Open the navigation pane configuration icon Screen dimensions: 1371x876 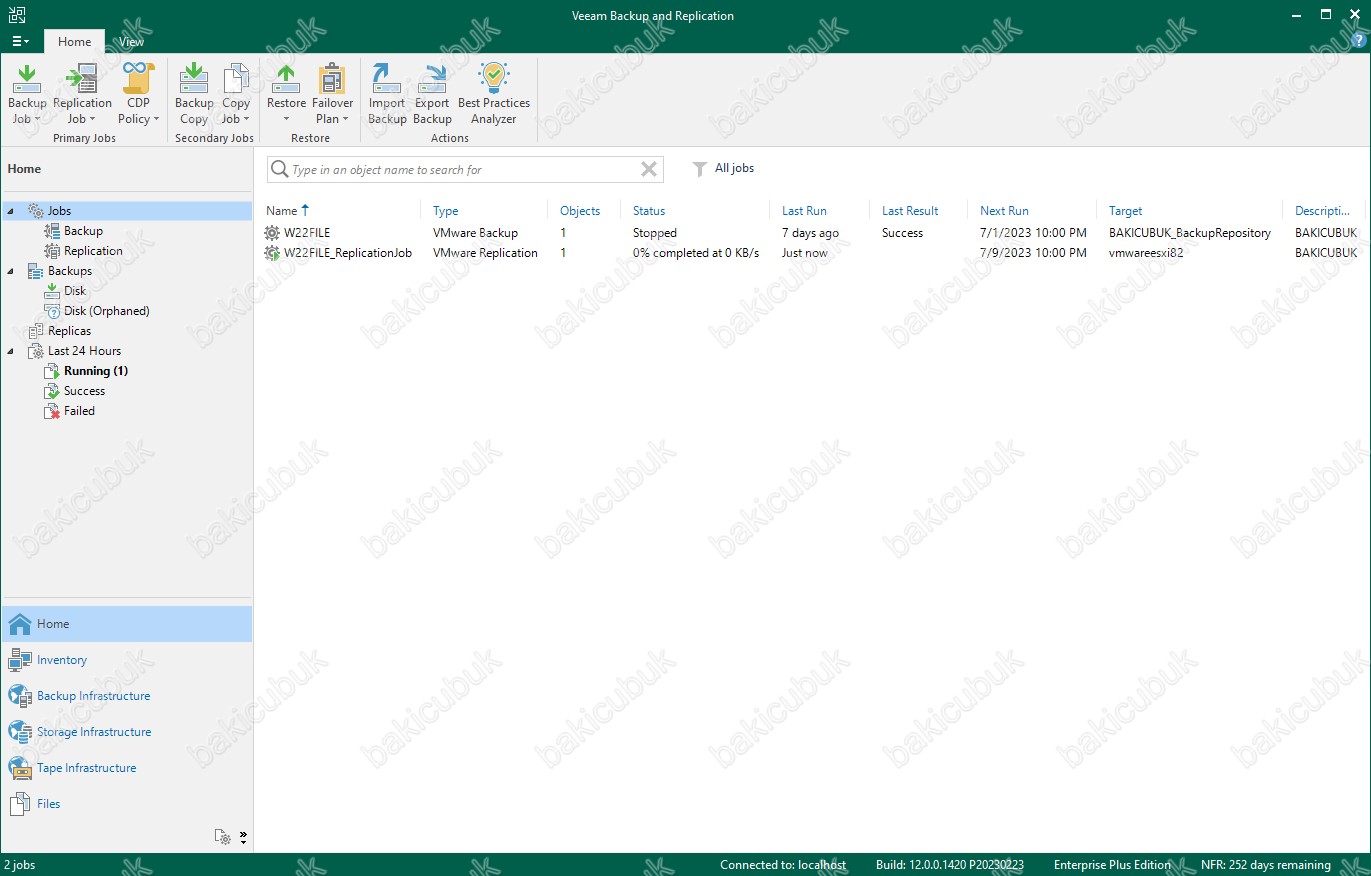pos(223,836)
